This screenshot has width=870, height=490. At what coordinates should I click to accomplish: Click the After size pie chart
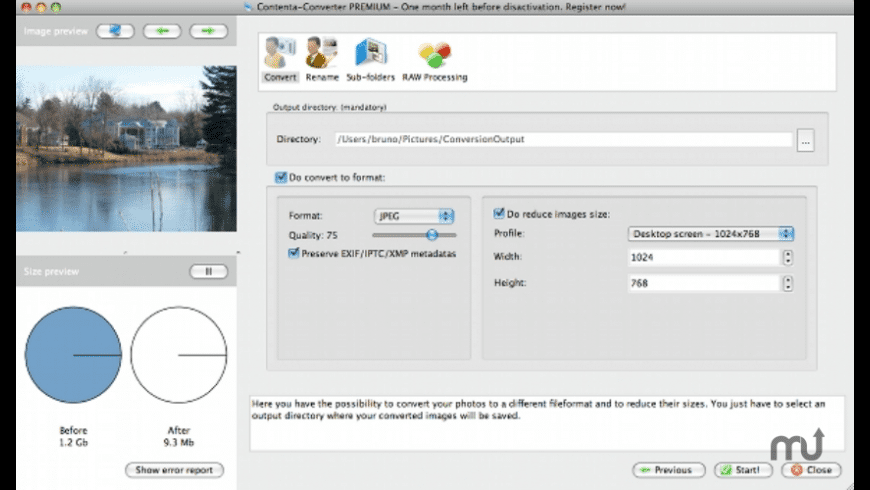pyautogui.click(x=179, y=355)
